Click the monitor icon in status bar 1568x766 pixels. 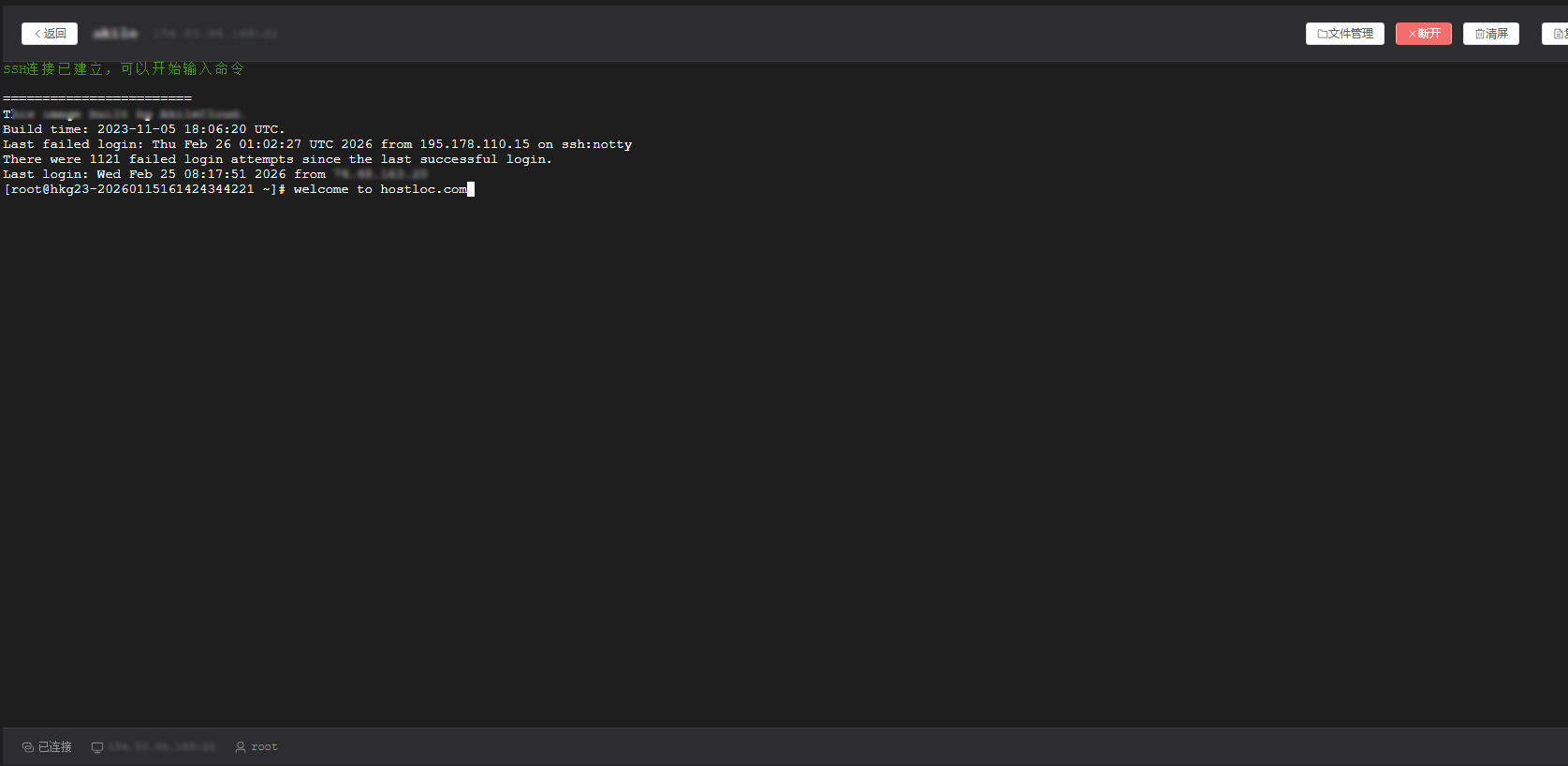pyautogui.click(x=97, y=747)
